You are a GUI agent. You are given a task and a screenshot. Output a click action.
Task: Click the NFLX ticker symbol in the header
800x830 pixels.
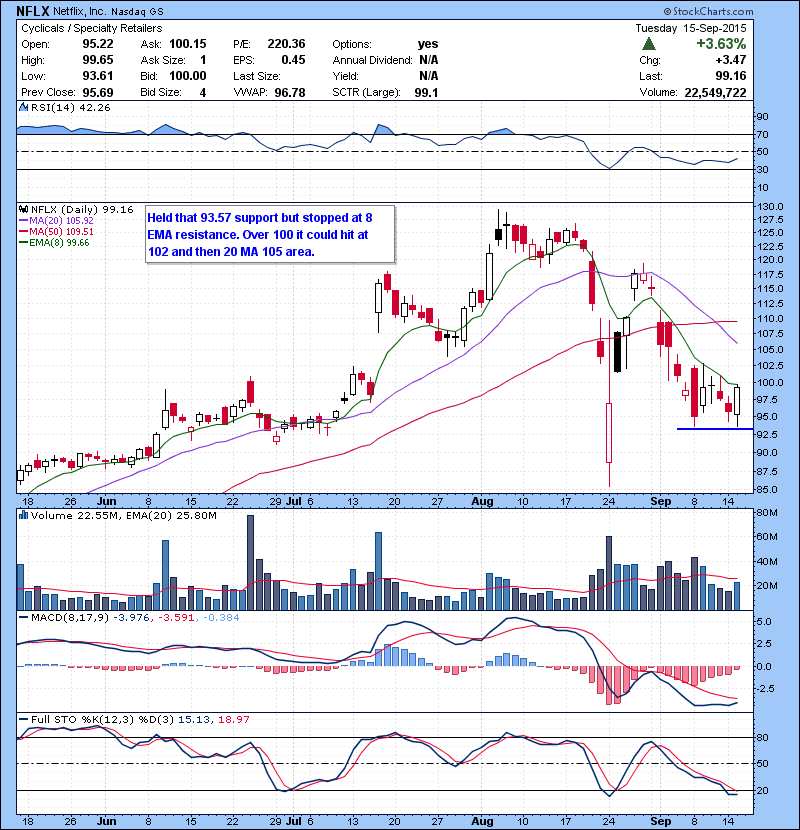[x=33, y=11]
